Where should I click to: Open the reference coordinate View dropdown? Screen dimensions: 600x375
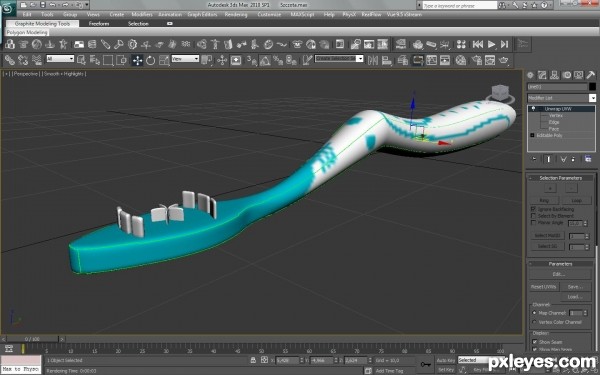pos(185,59)
